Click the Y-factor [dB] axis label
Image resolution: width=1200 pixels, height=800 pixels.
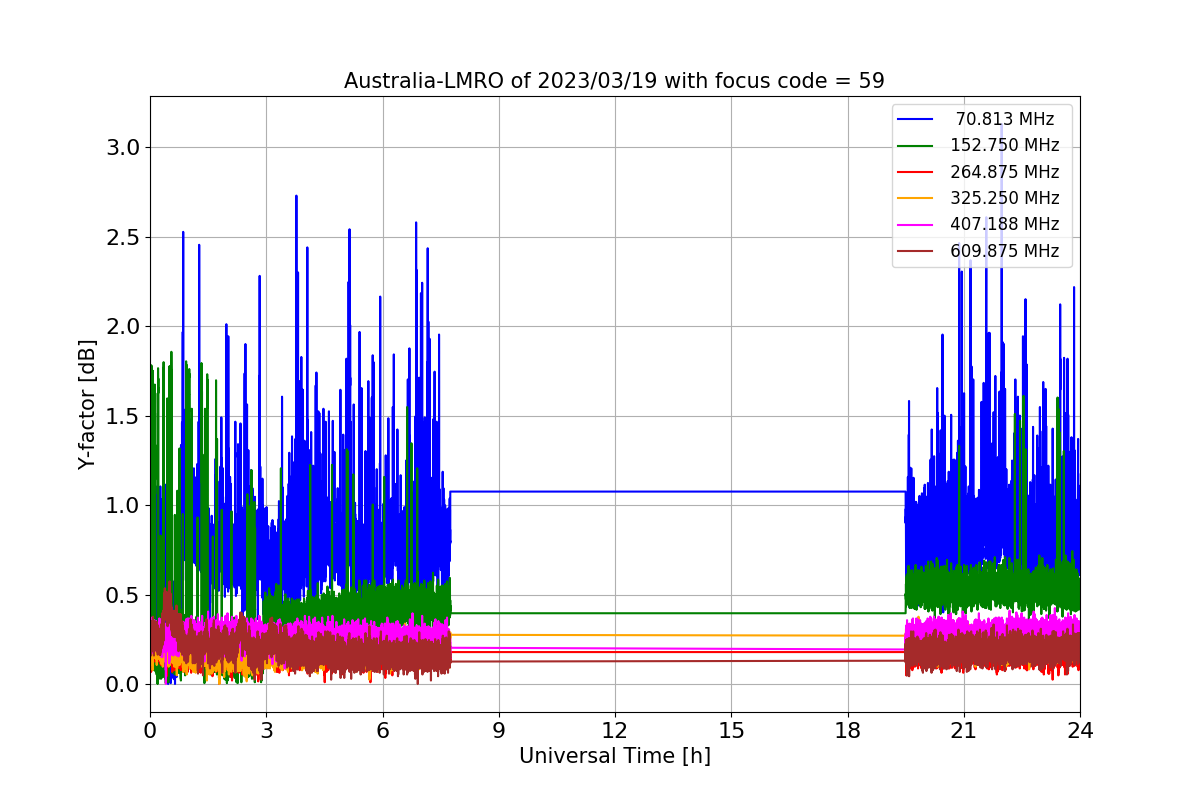pos(88,404)
